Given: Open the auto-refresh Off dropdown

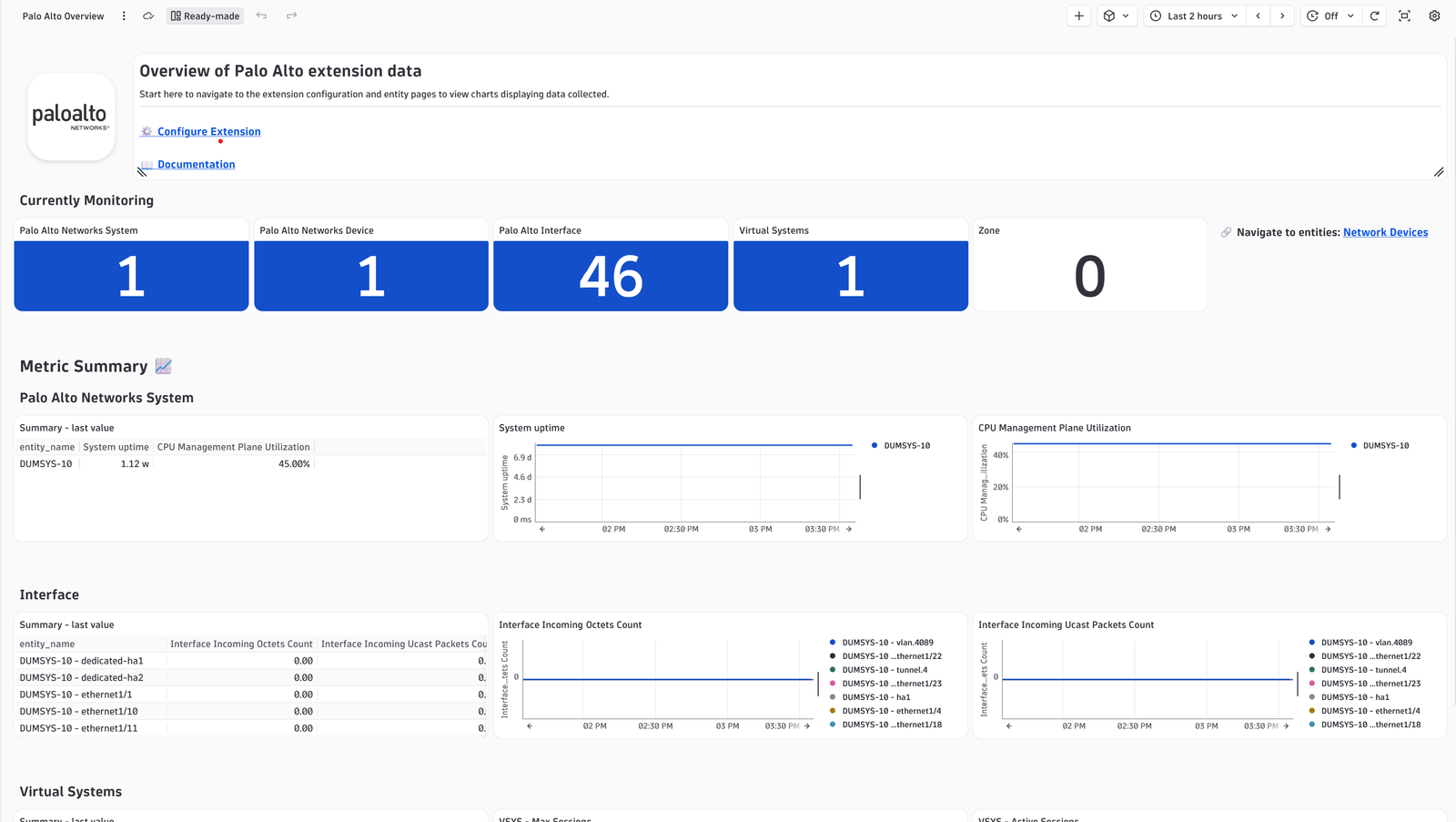Looking at the screenshot, I should pos(1330,15).
